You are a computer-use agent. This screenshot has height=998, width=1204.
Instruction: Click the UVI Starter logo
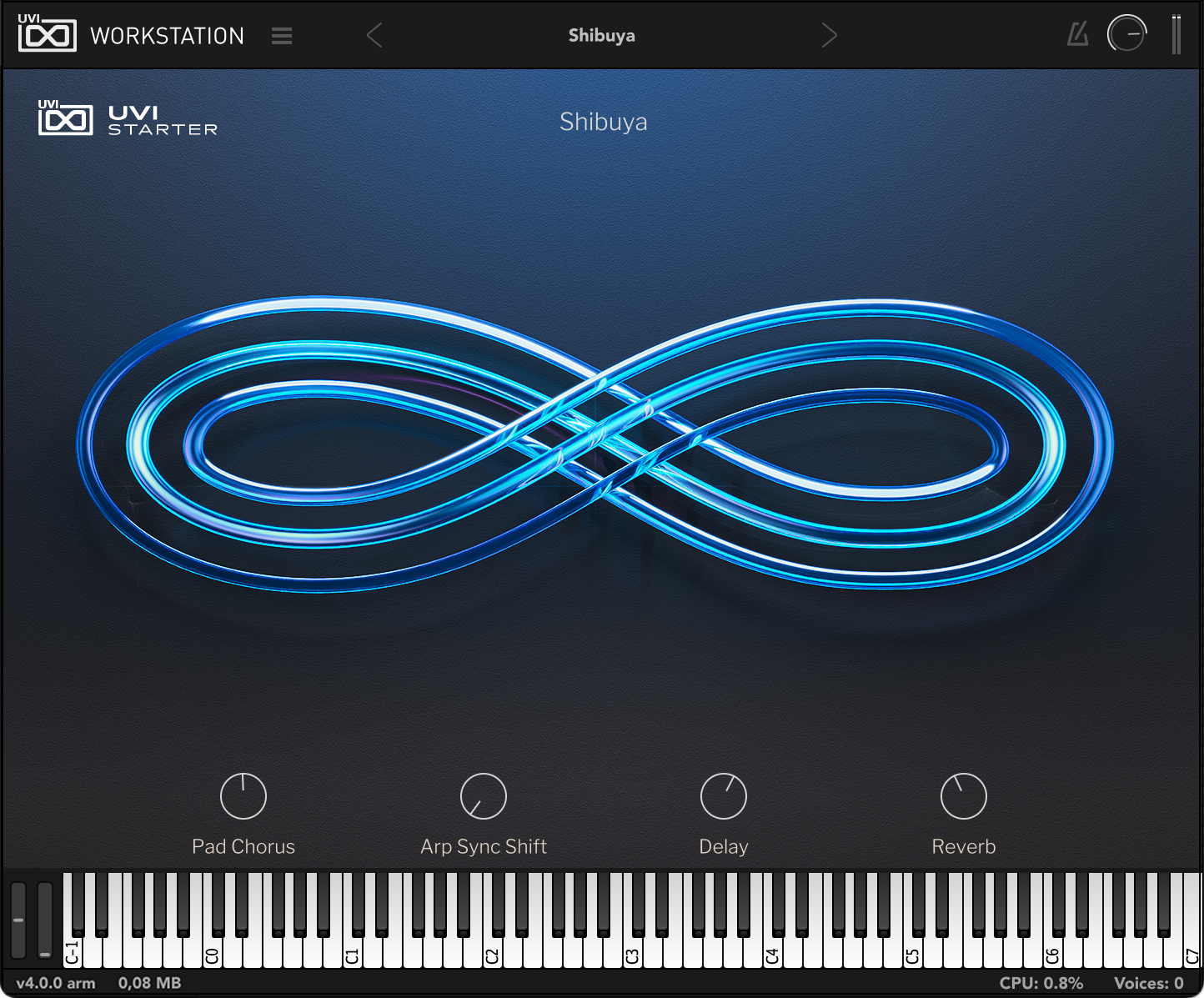pos(128,119)
